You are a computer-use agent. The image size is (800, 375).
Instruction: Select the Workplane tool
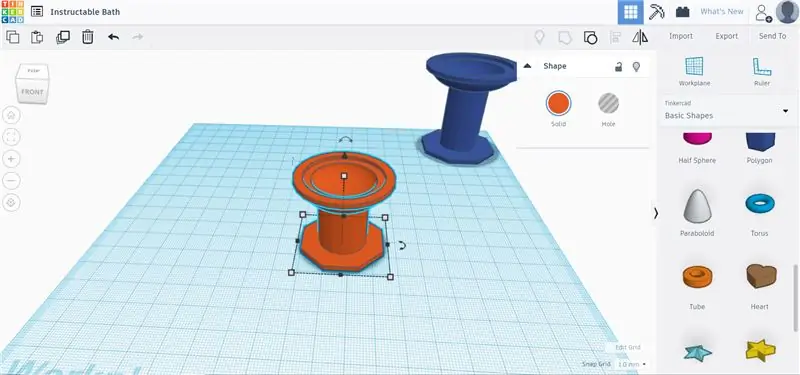click(694, 71)
